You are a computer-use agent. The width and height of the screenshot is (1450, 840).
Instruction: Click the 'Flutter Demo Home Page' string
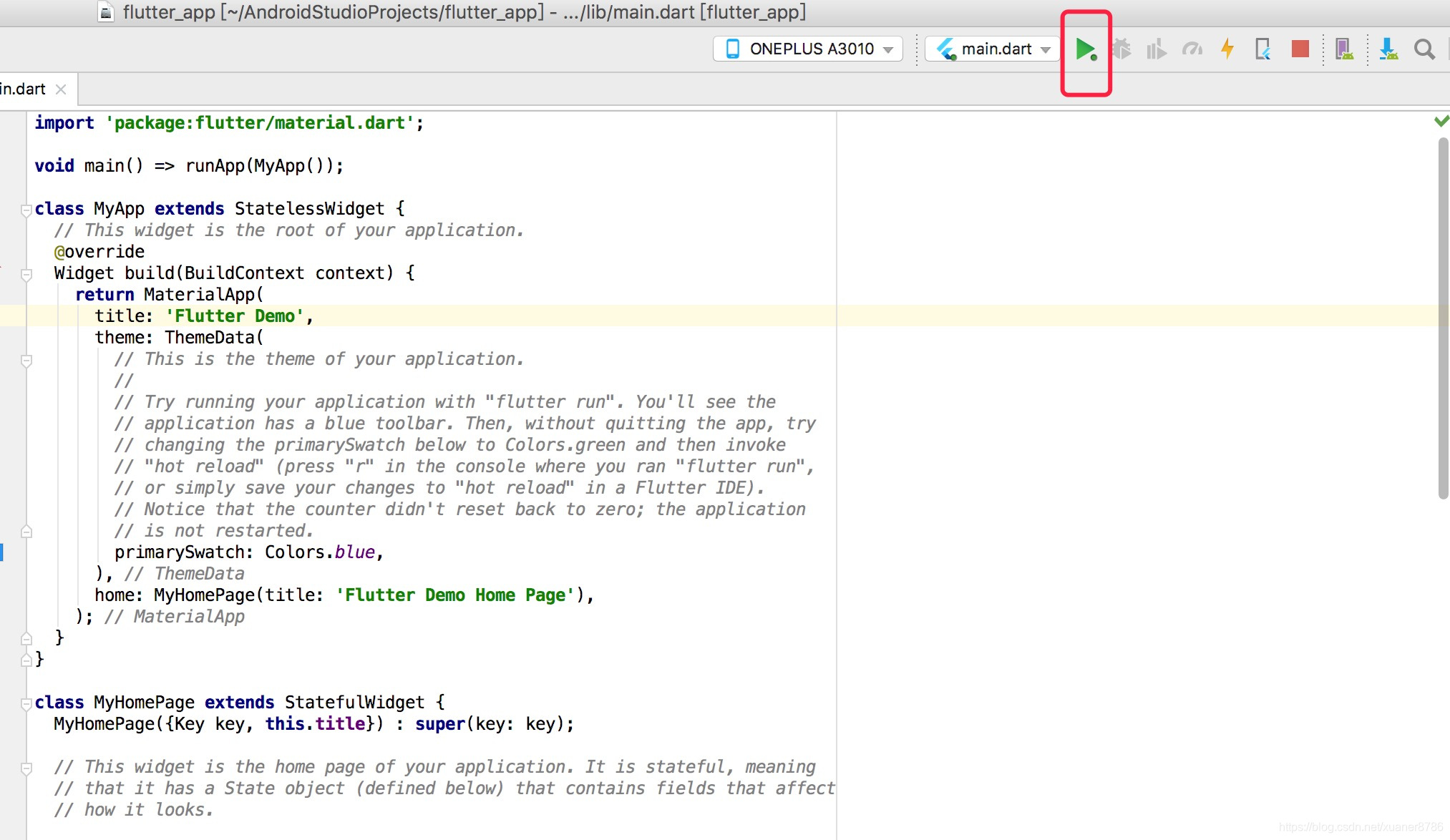click(x=455, y=595)
